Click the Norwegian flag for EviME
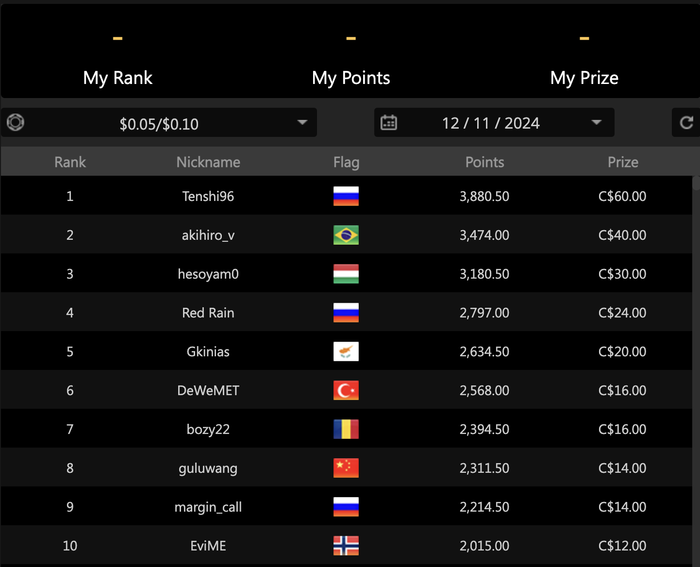The image size is (700, 567). (x=346, y=546)
